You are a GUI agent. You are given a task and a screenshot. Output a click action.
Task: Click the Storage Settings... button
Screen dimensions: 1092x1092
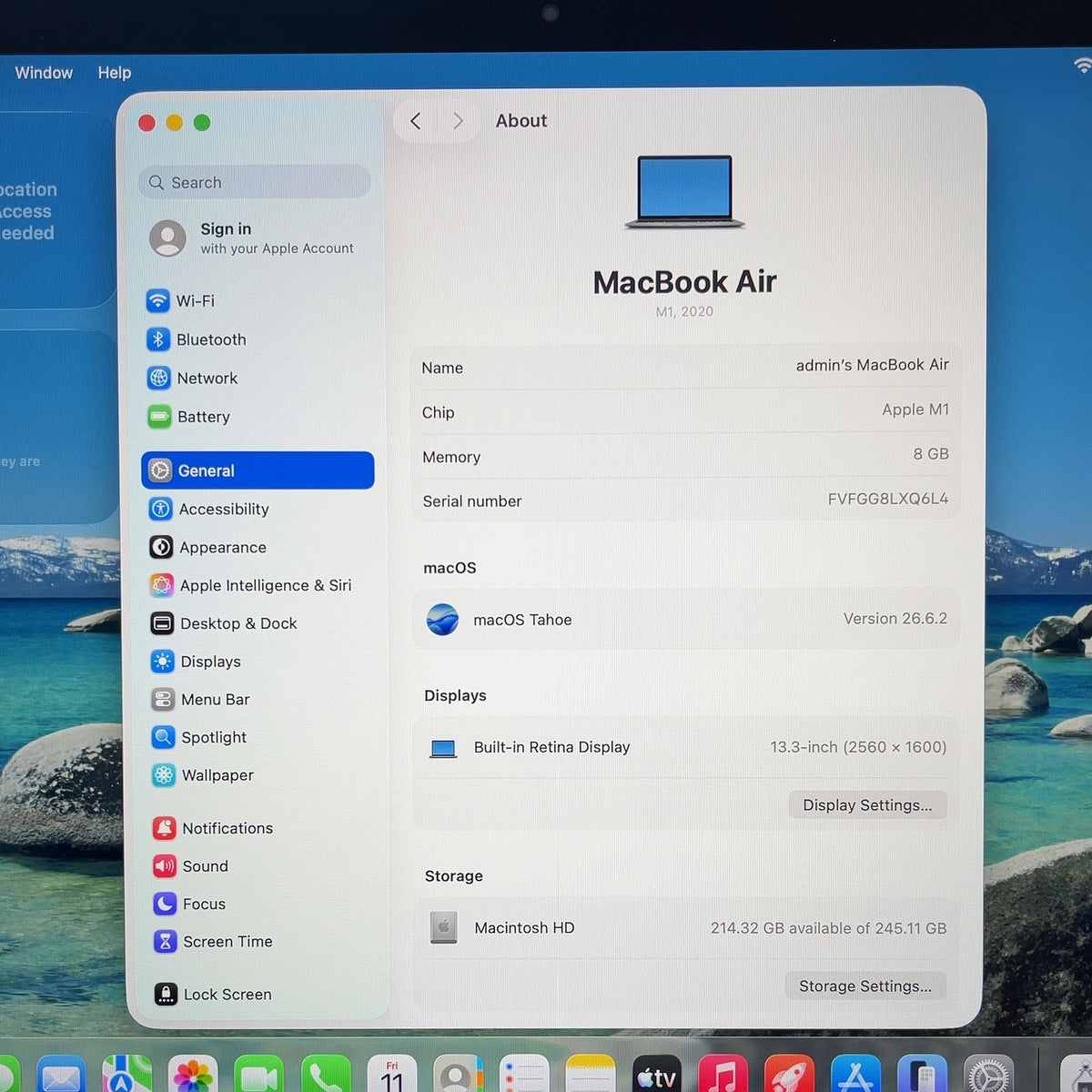[x=865, y=986]
